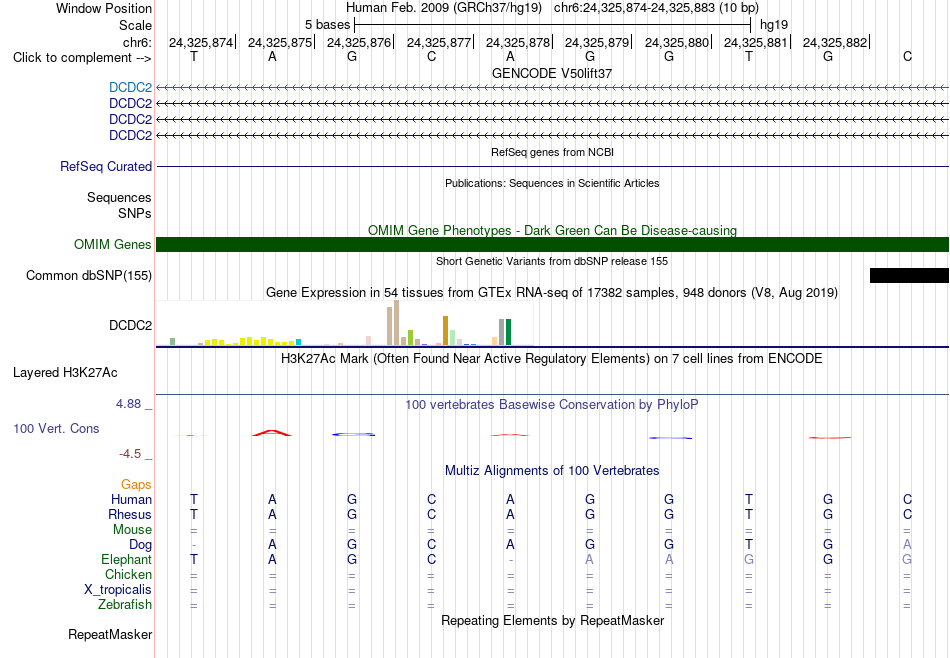
Task: Select the Dog alignment row label
Action: pos(141,545)
